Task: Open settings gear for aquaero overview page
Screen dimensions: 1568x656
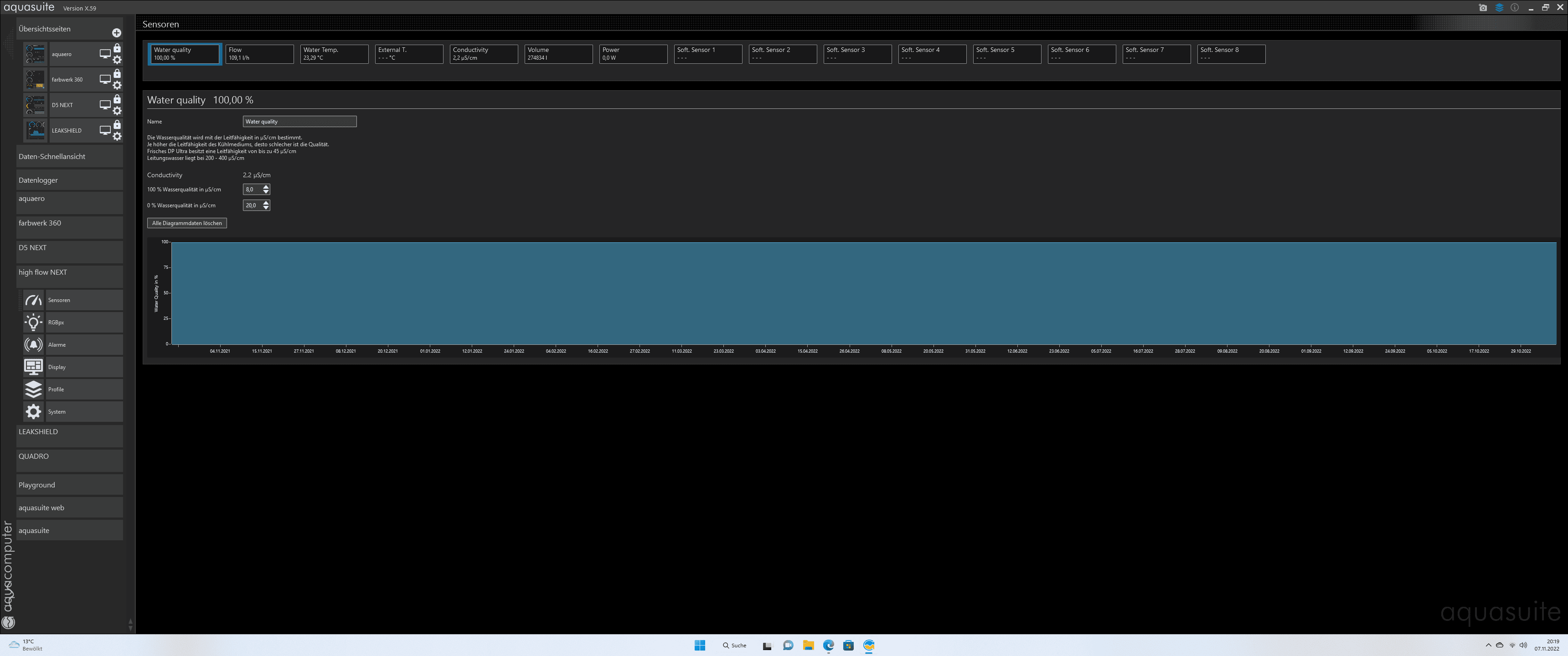Action: 118,60
